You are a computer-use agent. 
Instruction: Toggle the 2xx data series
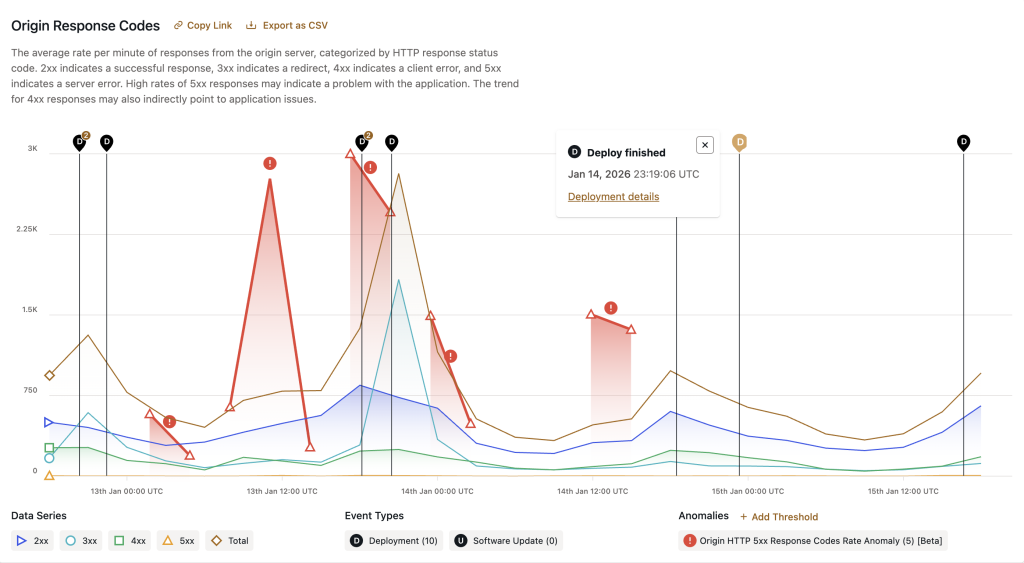[33, 541]
